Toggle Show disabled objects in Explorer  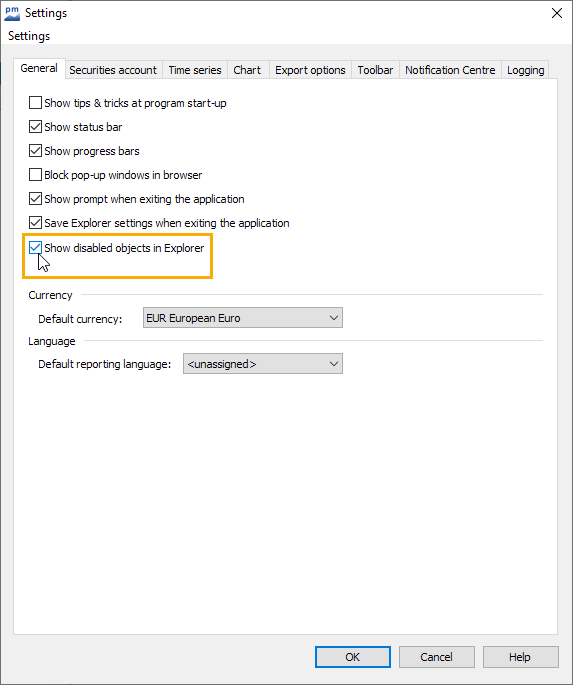point(35,248)
